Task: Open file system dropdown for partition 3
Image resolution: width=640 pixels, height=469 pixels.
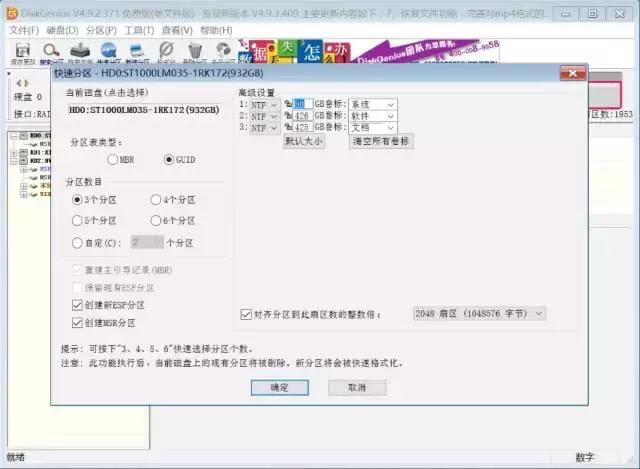Action: 264,128
